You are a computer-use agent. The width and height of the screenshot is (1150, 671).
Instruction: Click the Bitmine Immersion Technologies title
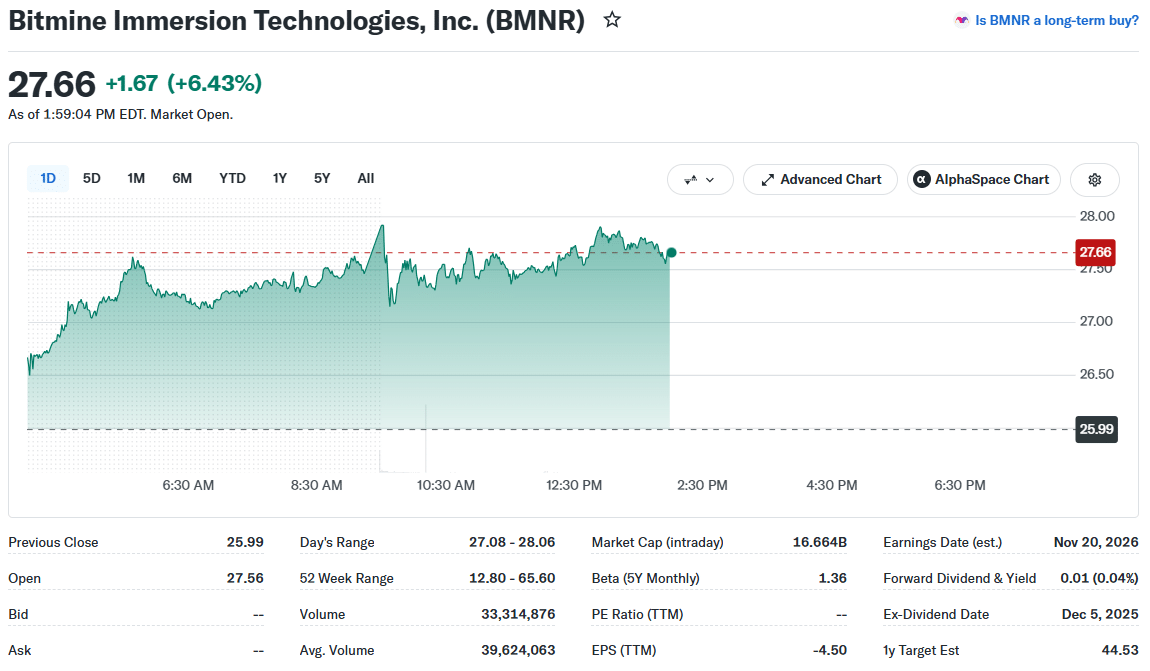point(296,21)
